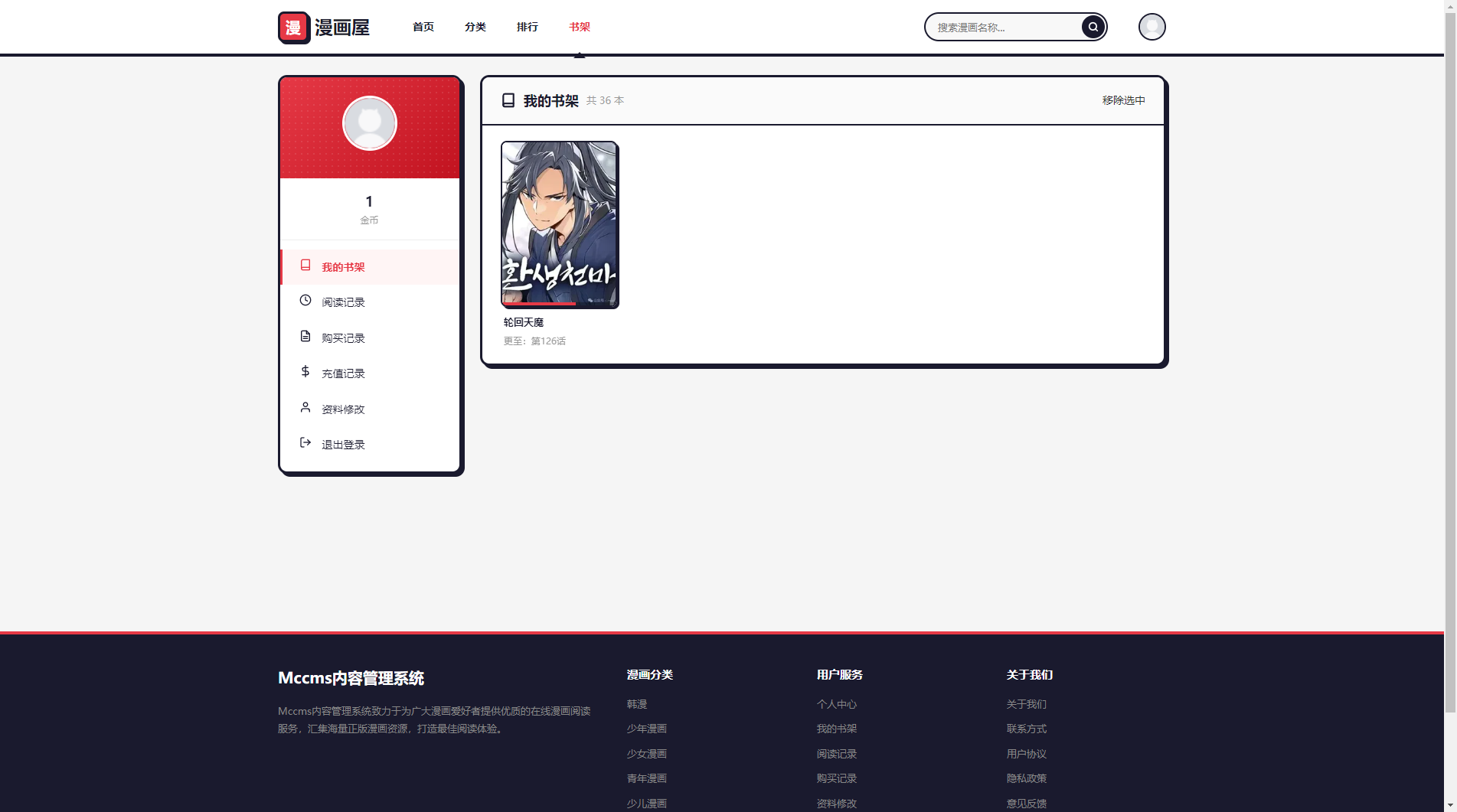The width and height of the screenshot is (1457, 812).
Task: Open the 少女漫画 footer link
Action: [647, 754]
